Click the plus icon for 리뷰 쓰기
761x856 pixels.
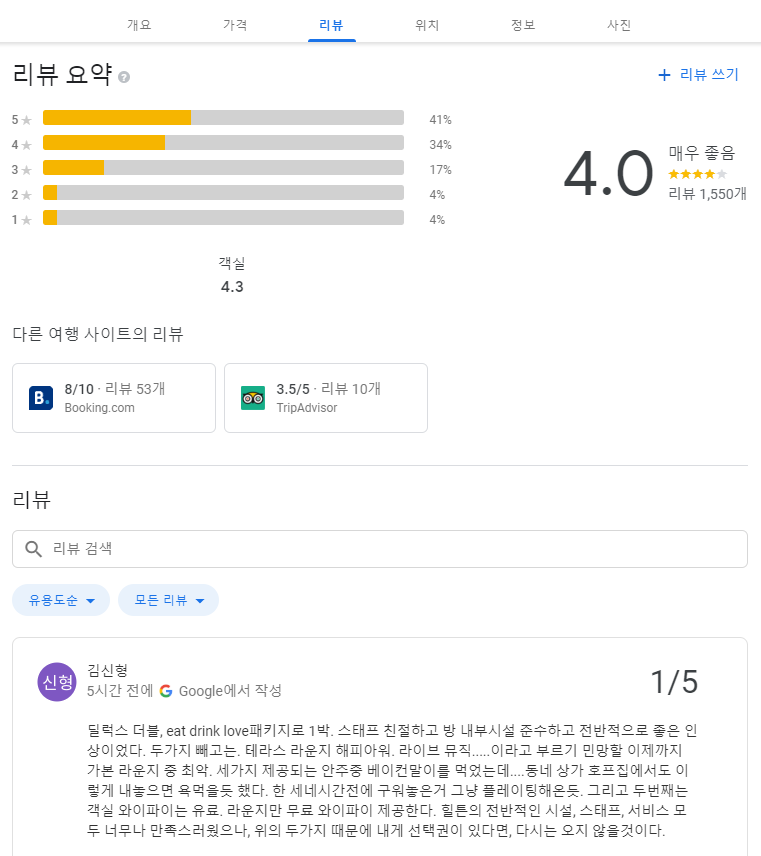pyautogui.click(x=664, y=75)
